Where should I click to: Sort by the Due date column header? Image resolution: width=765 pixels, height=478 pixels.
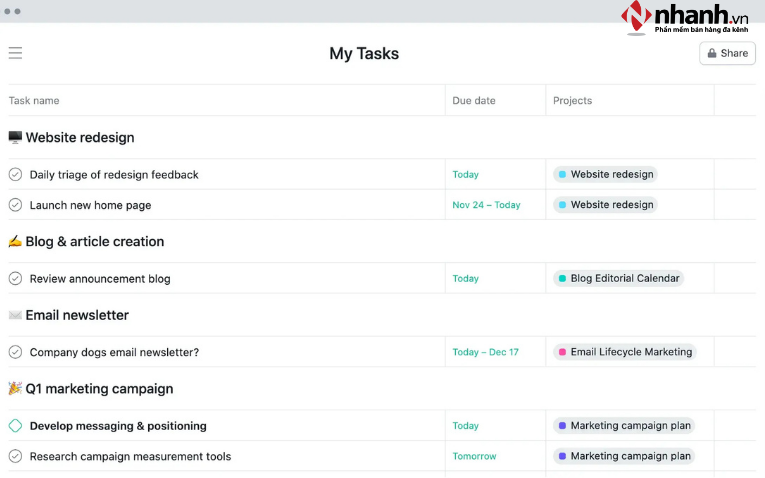click(474, 100)
